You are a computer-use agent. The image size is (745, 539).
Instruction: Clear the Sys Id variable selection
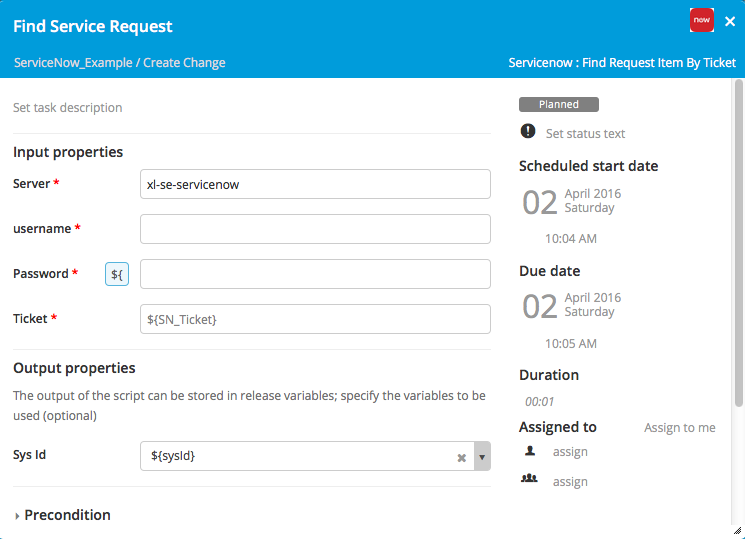click(461, 458)
